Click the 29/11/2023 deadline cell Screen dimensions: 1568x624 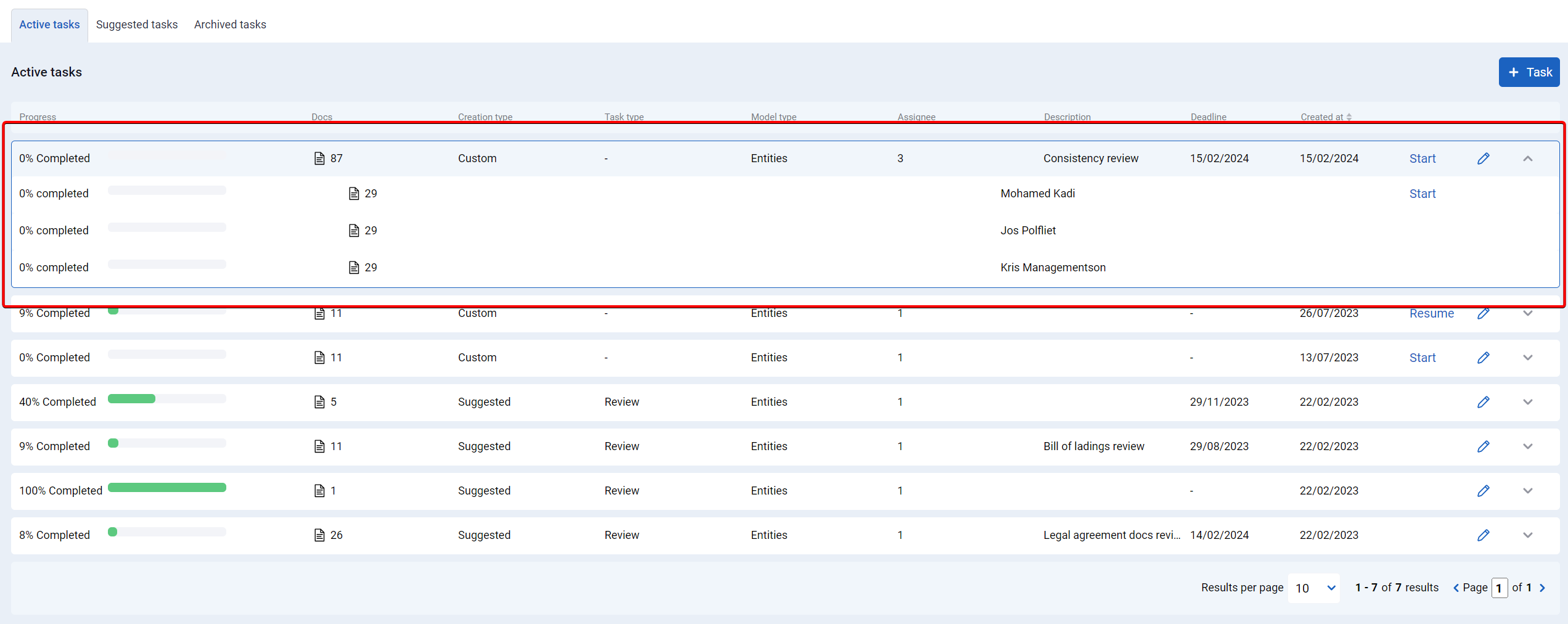1219,402
